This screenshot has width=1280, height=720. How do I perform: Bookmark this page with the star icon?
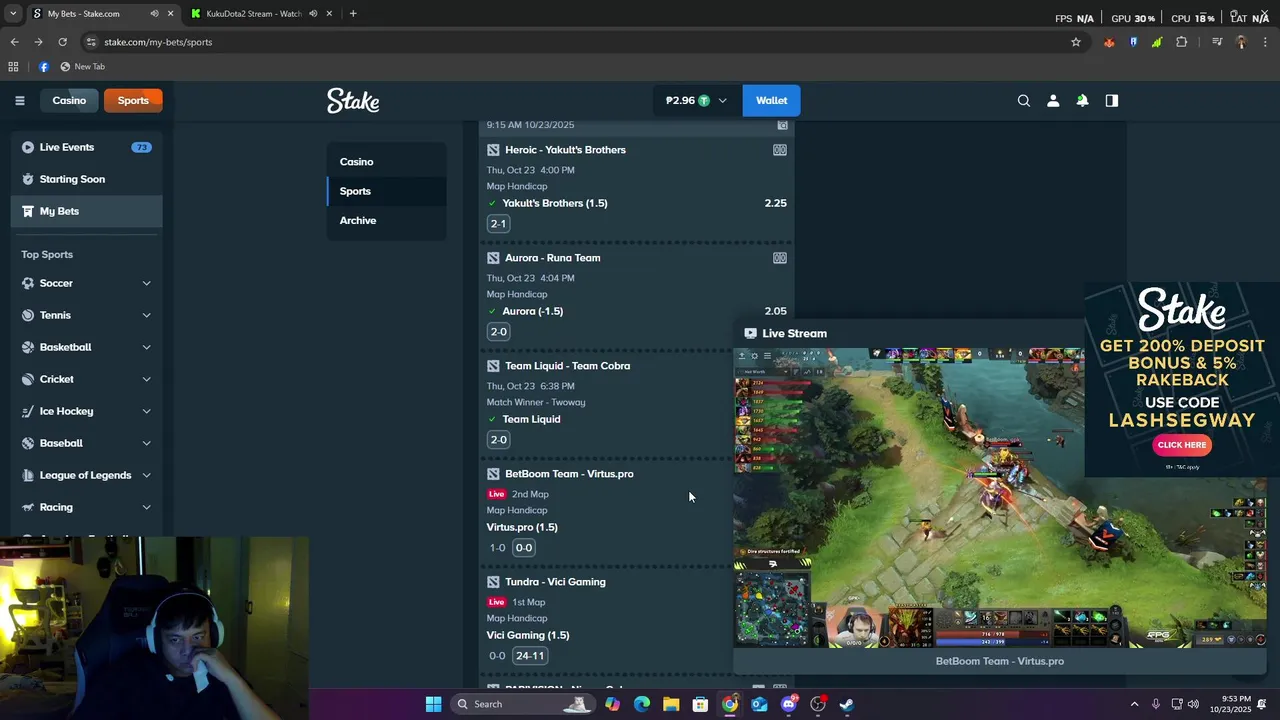(1076, 42)
